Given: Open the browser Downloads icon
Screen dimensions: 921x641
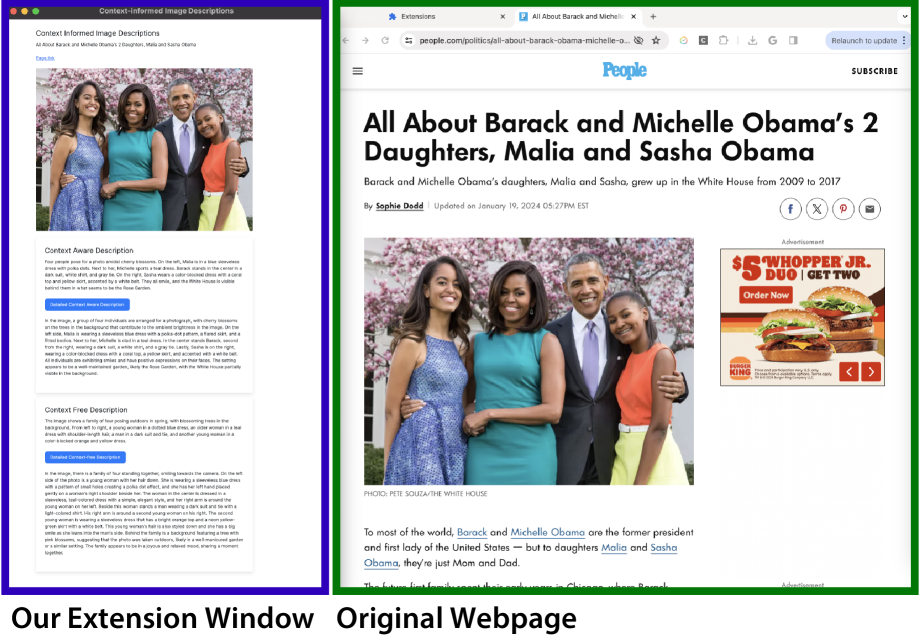Looking at the screenshot, I should coord(752,41).
